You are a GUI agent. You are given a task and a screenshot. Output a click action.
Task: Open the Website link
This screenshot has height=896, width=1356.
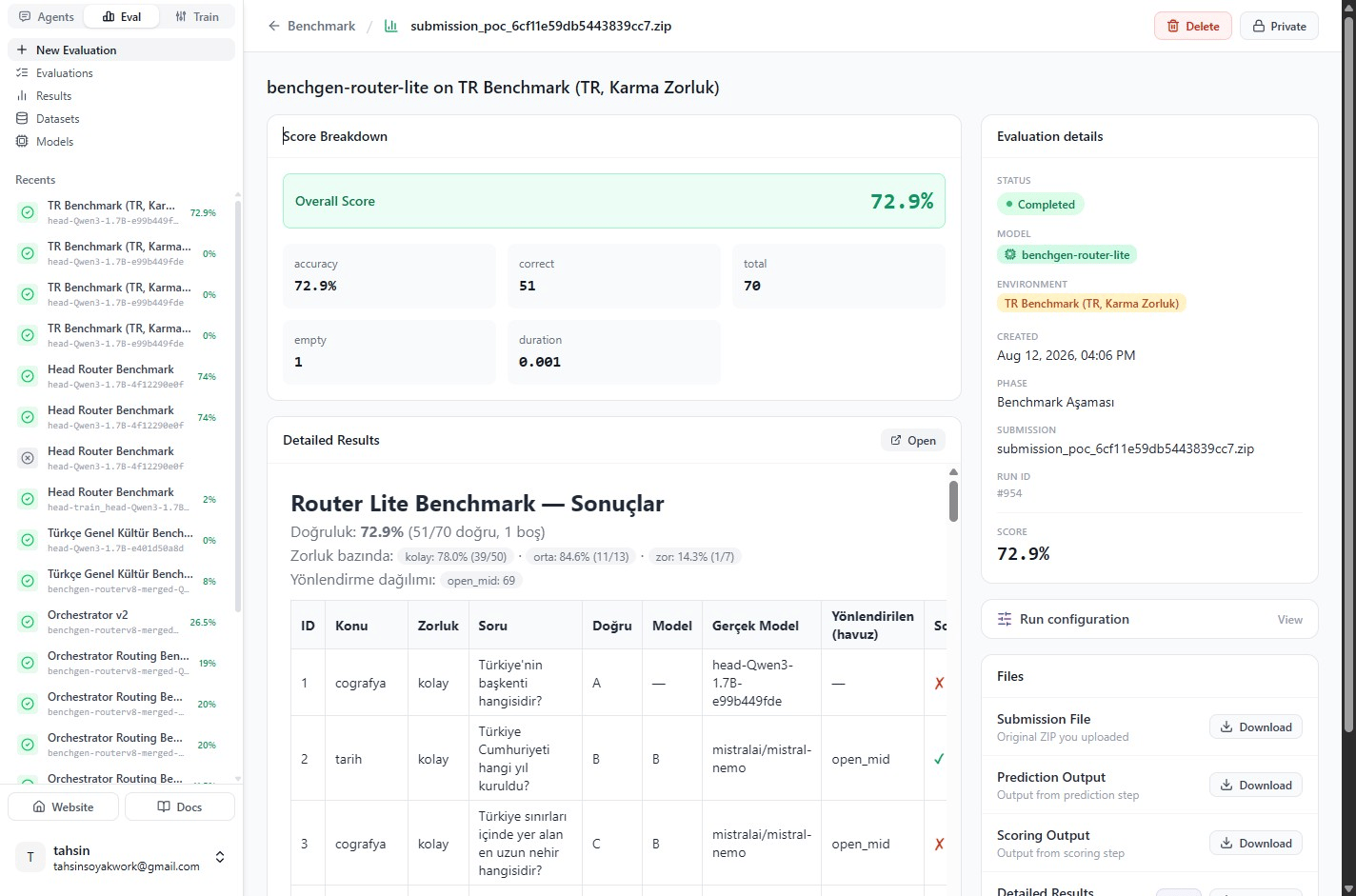63,806
